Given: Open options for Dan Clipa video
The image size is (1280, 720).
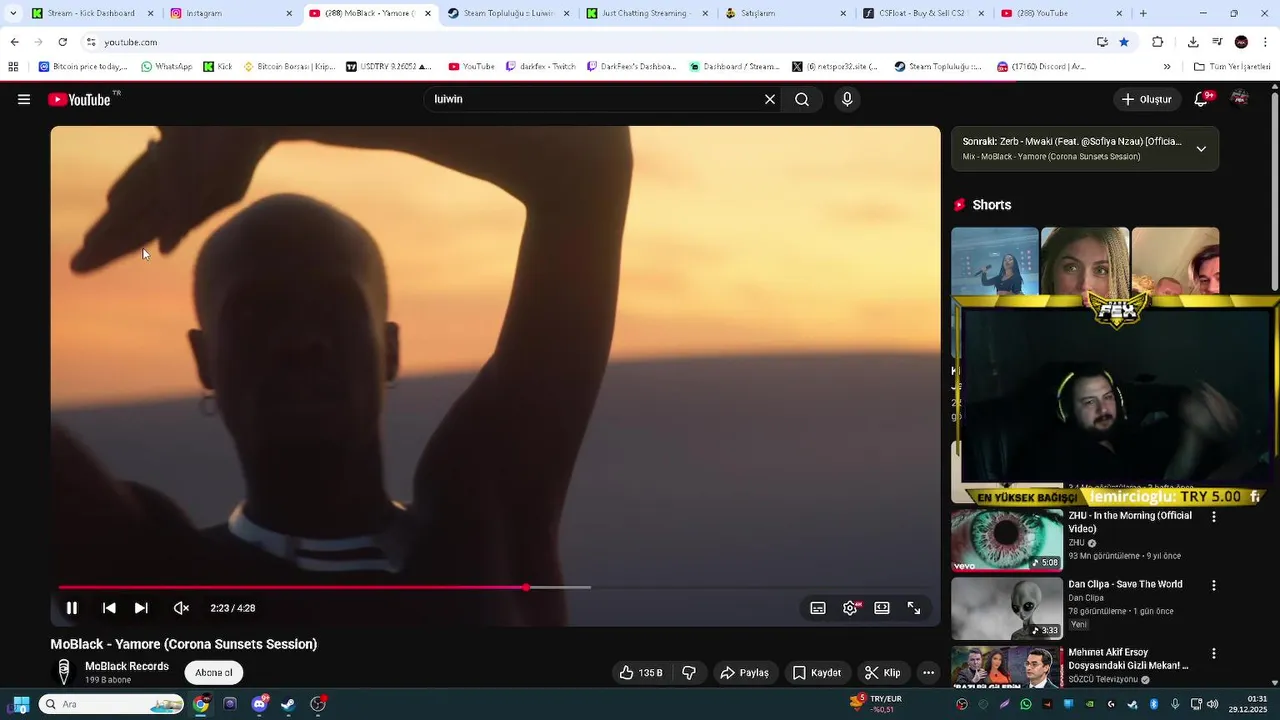Looking at the screenshot, I should click(1214, 585).
